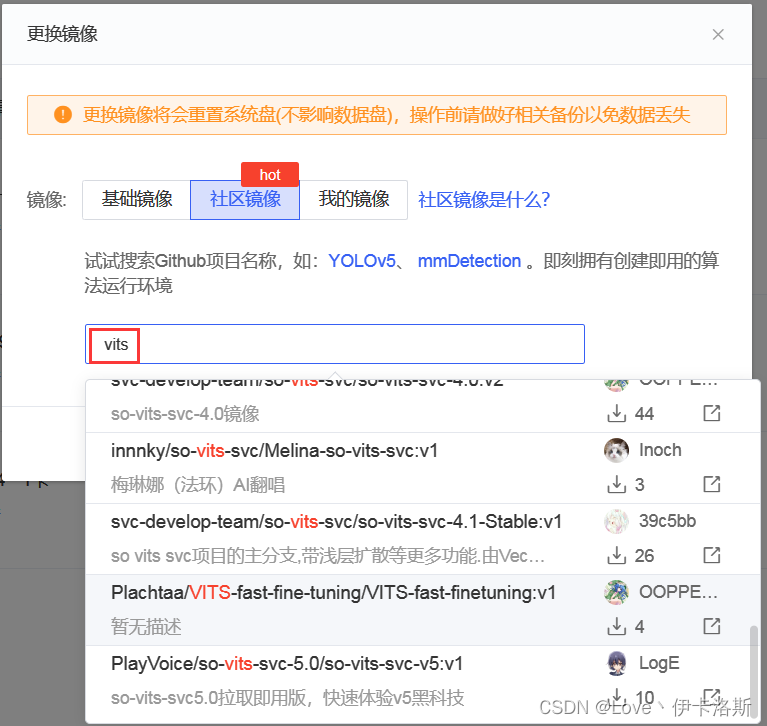
Task: Click the so-vits-svc-4.0镜像 description
Action: (x=185, y=414)
